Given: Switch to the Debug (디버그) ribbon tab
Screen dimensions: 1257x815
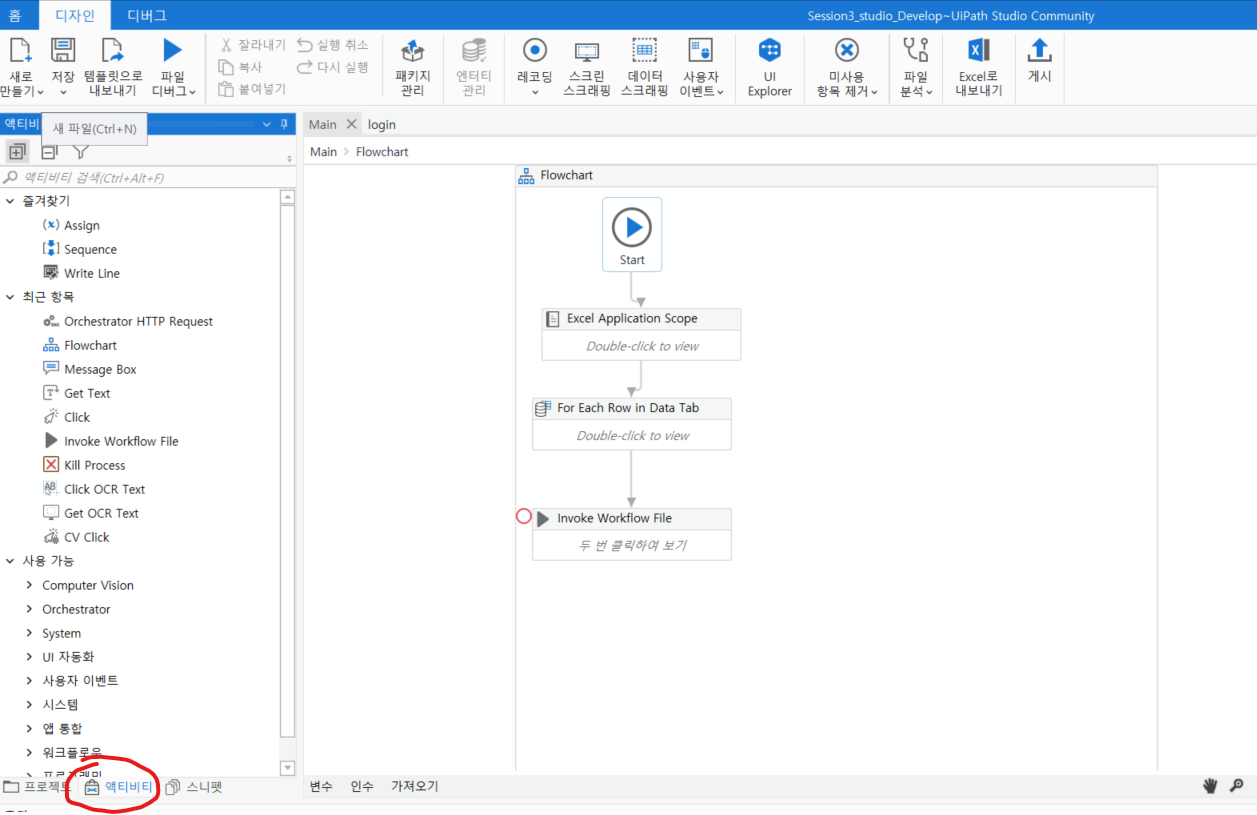Looking at the screenshot, I should 147,15.
